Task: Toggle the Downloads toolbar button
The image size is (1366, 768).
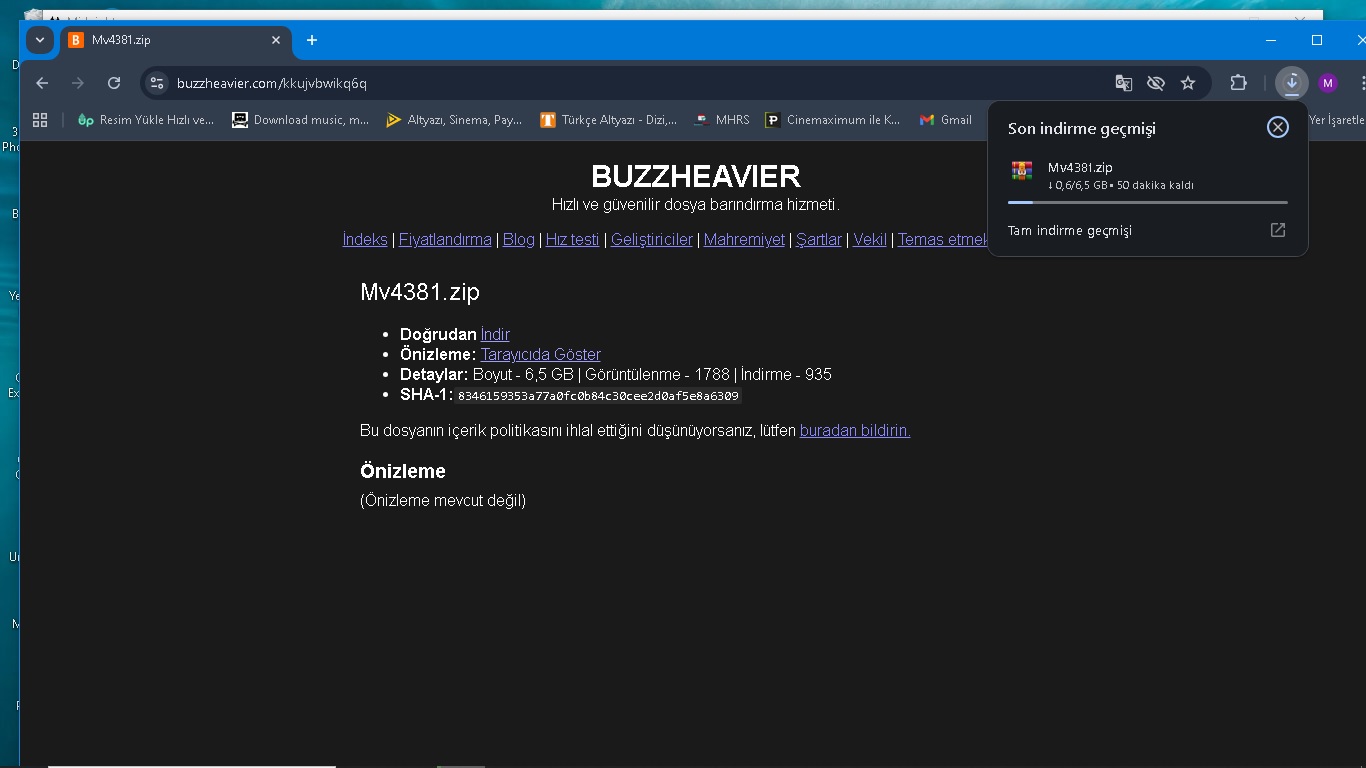Action: [1292, 83]
